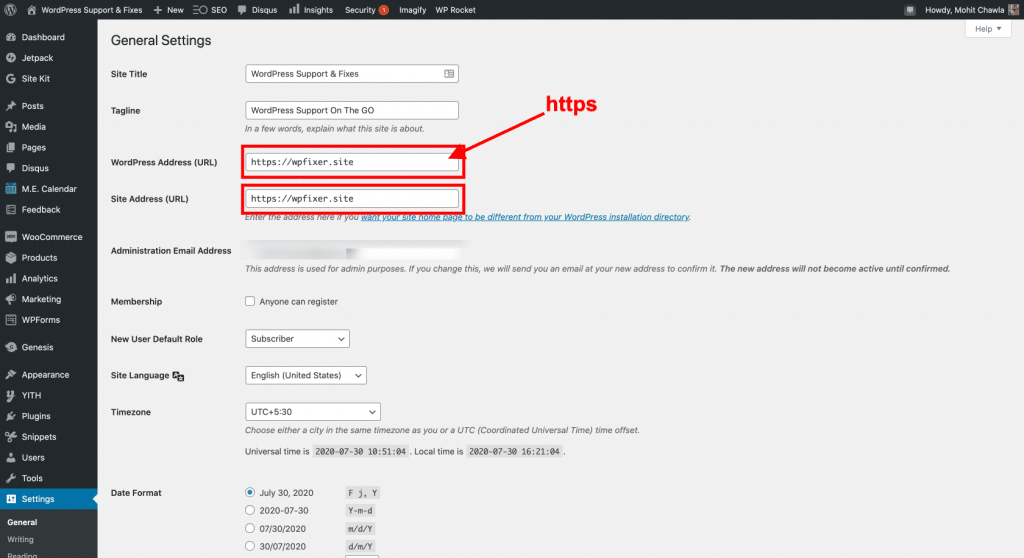Click the Media sidebar icon
Viewport: 1024px width, 558px height.
click(x=11, y=127)
